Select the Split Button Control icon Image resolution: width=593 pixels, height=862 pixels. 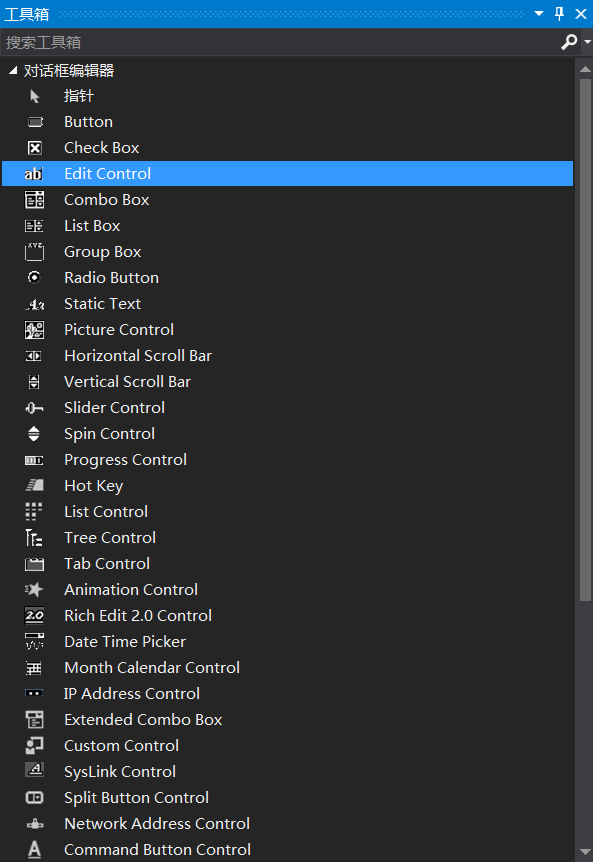[x=35, y=798]
